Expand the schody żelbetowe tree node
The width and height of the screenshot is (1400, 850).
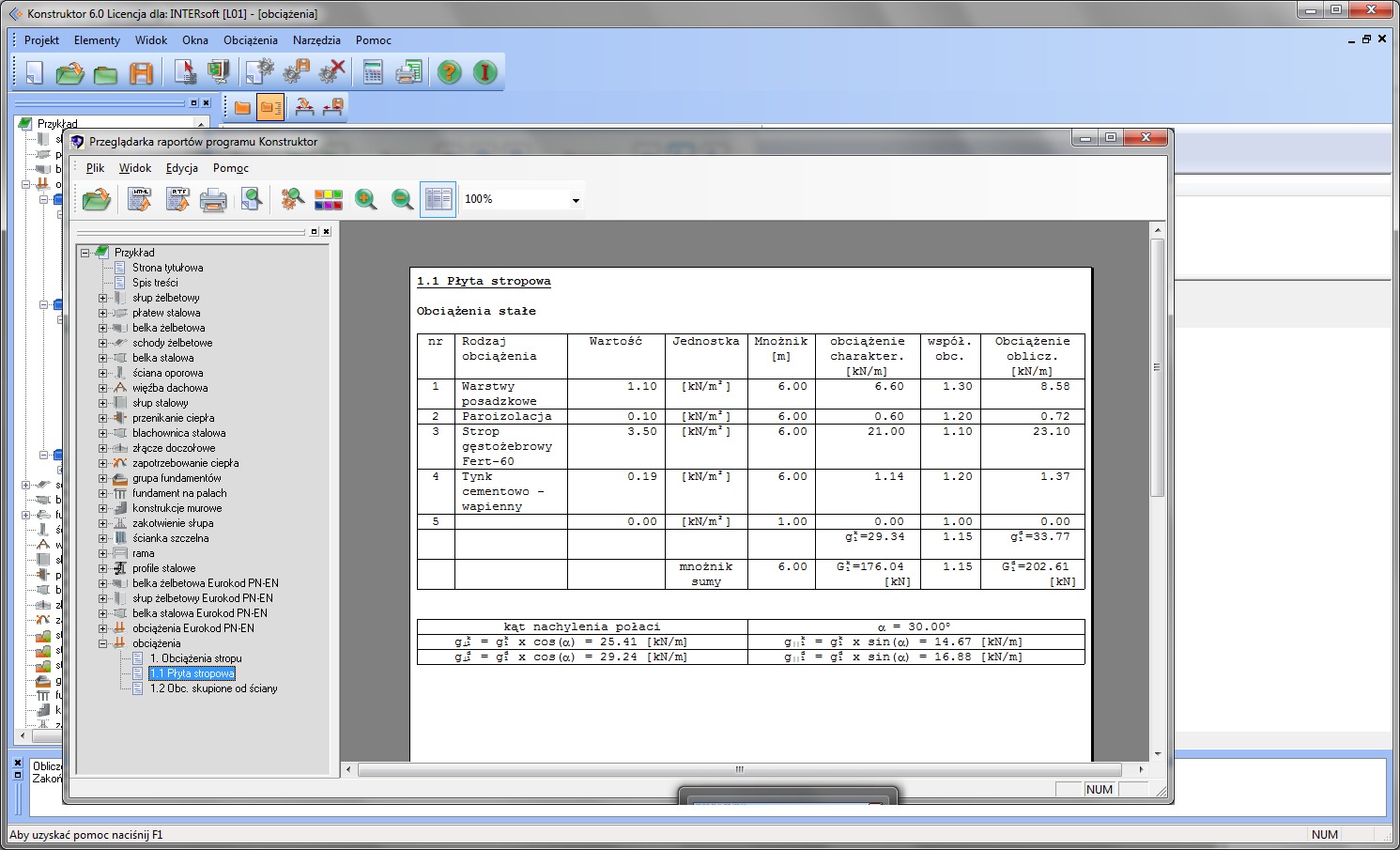[102, 343]
